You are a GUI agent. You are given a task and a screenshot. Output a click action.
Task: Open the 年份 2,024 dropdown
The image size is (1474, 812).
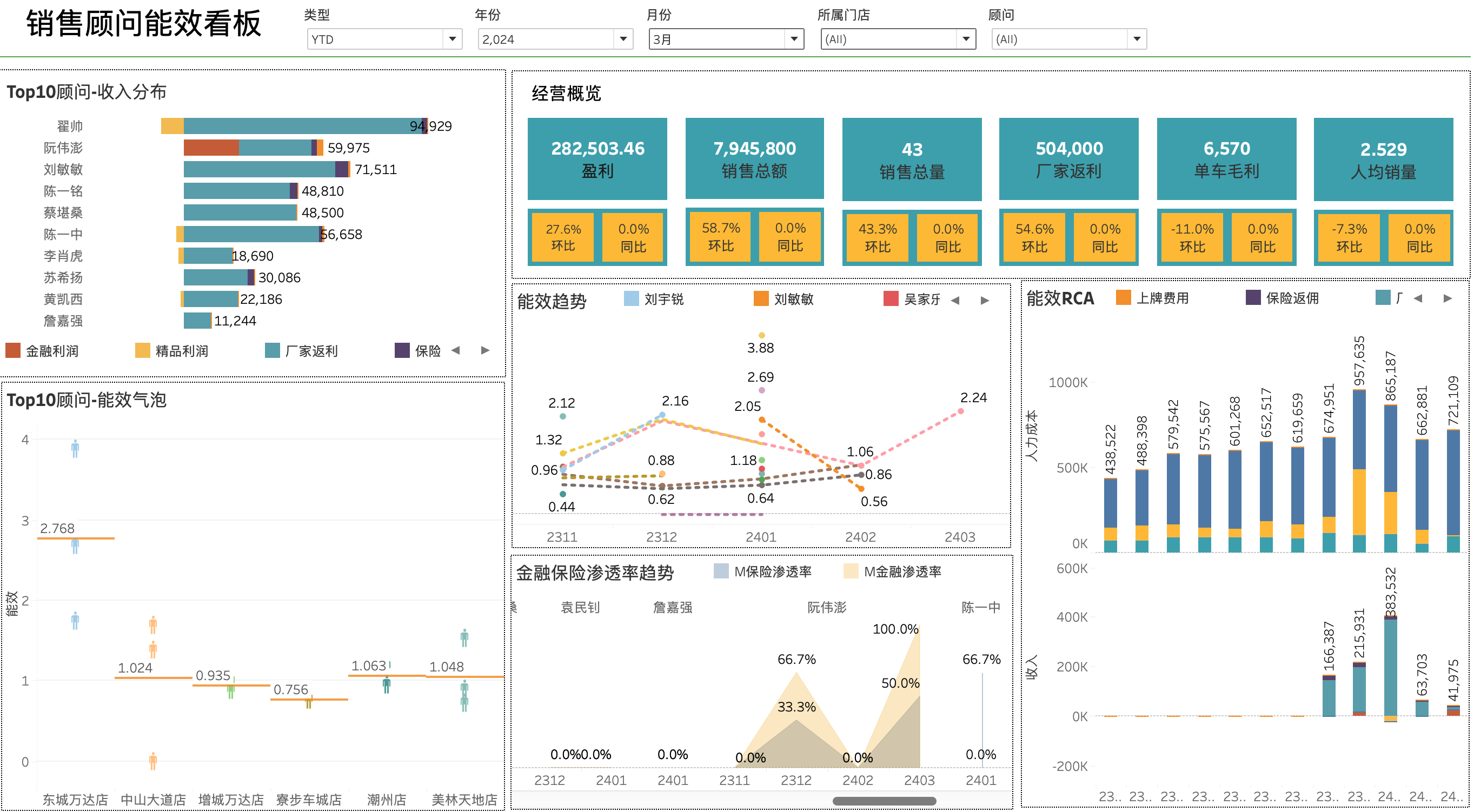[x=623, y=39]
